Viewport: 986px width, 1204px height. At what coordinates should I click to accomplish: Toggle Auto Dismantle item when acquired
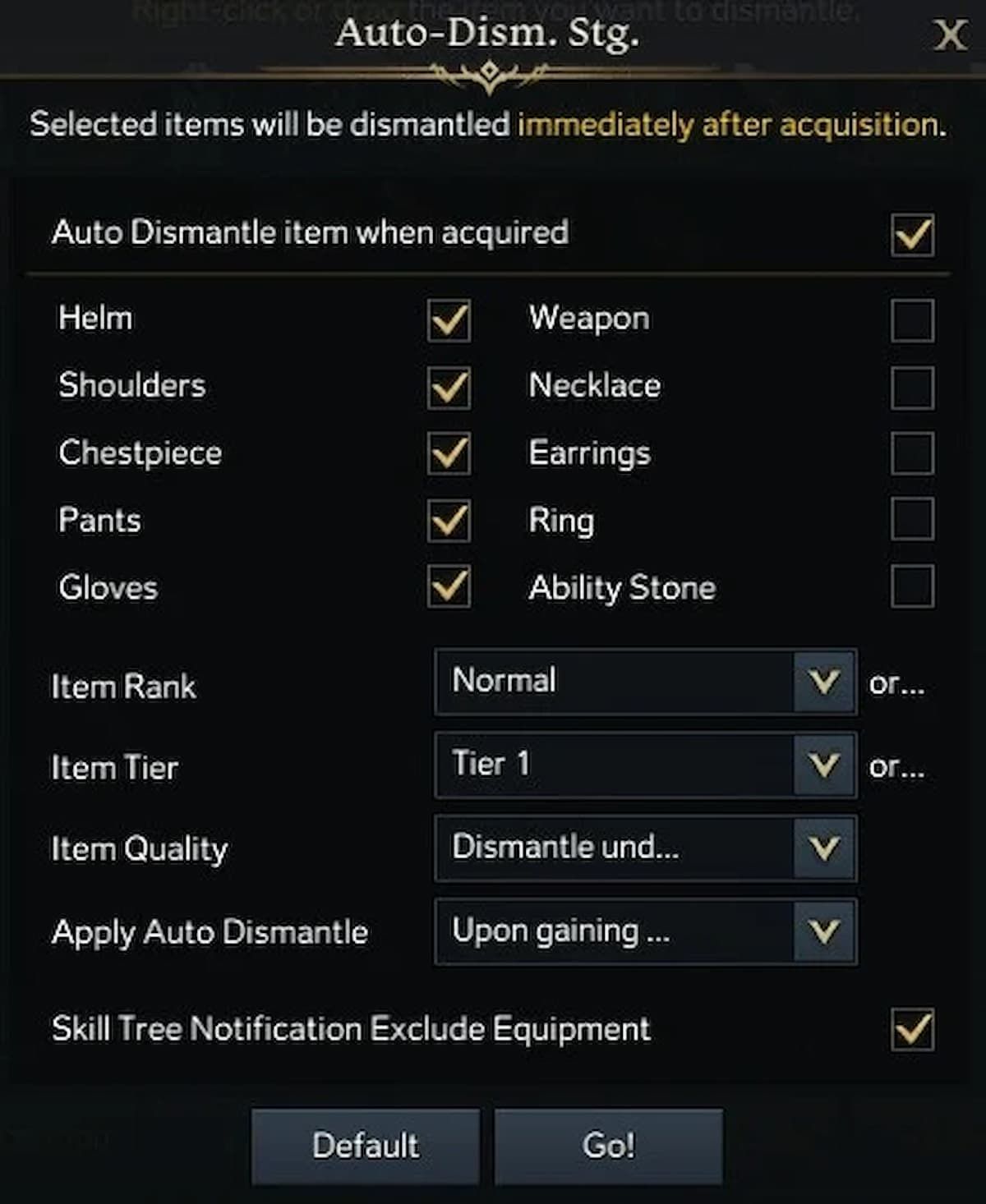click(912, 235)
